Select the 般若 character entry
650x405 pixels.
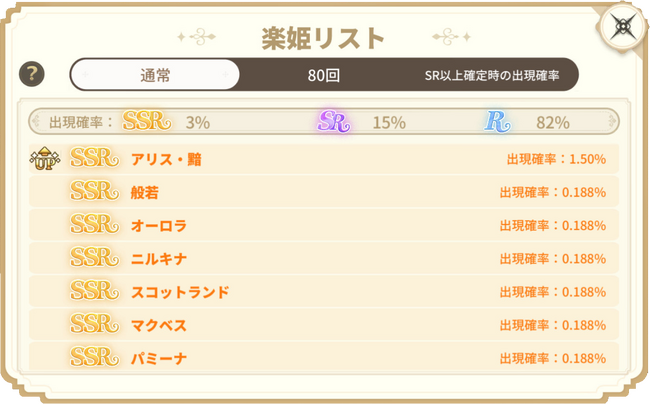(x=145, y=192)
